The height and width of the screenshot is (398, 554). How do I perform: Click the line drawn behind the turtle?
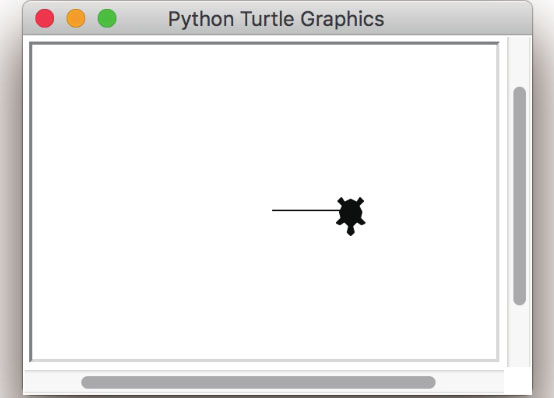pyautogui.click(x=306, y=210)
